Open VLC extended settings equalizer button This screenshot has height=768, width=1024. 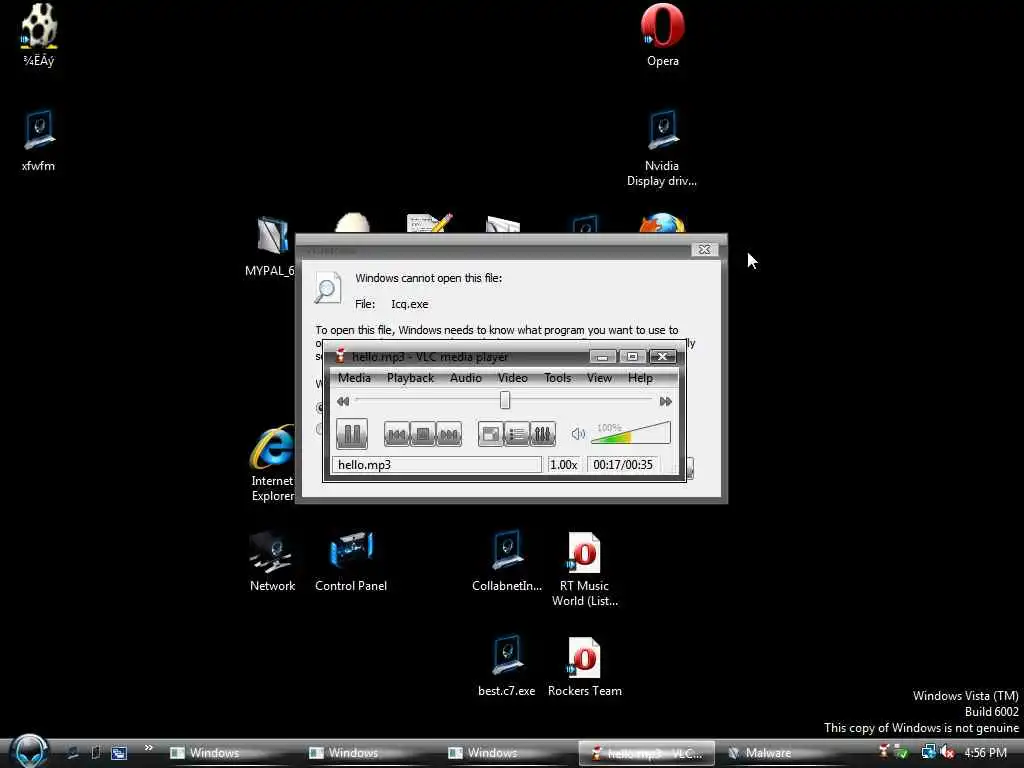pyautogui.click(x=543, y=434)
